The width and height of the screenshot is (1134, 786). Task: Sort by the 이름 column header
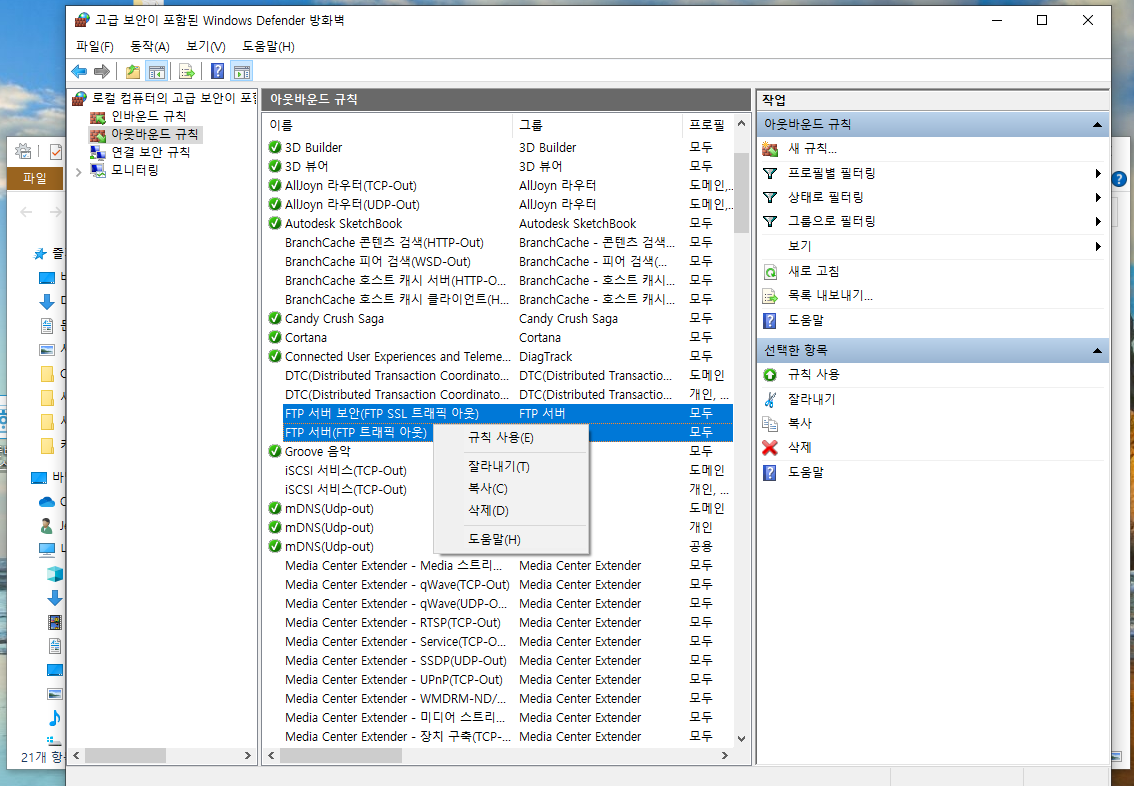tap(387, 125)
